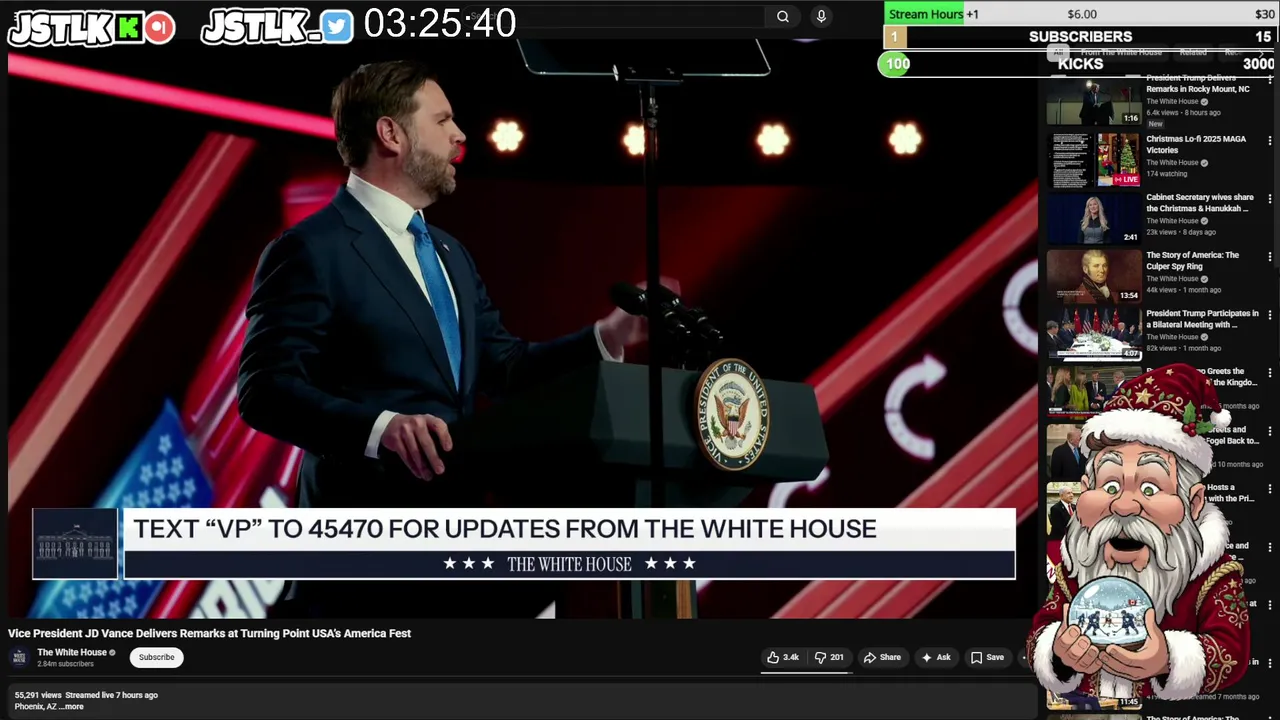Open more-options menu for Cabinet Secretary wives video
Screen dimensions: 1280x720
(1270, 199)
